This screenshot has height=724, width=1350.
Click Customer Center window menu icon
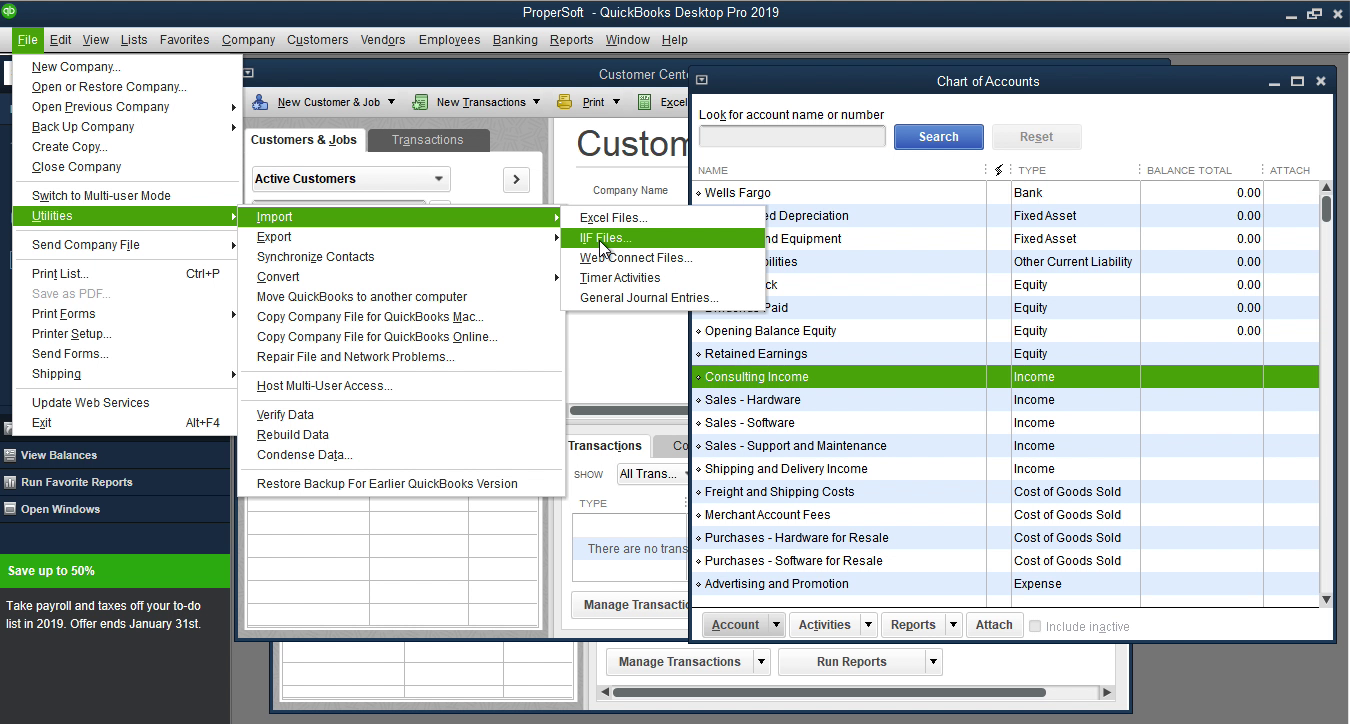[x=248, y=73]
